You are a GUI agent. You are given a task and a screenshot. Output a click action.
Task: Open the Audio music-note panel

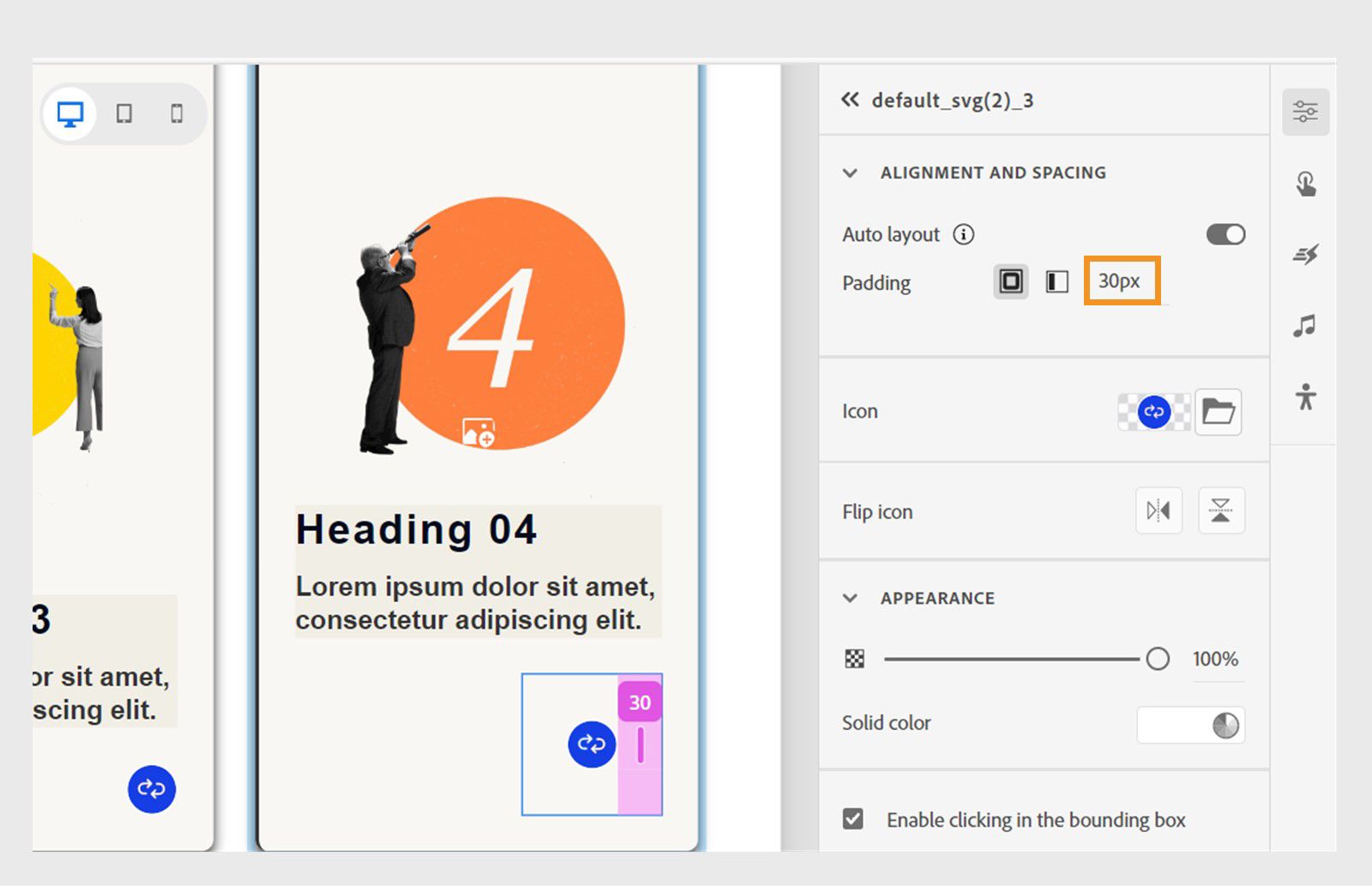click(1304, 325)
